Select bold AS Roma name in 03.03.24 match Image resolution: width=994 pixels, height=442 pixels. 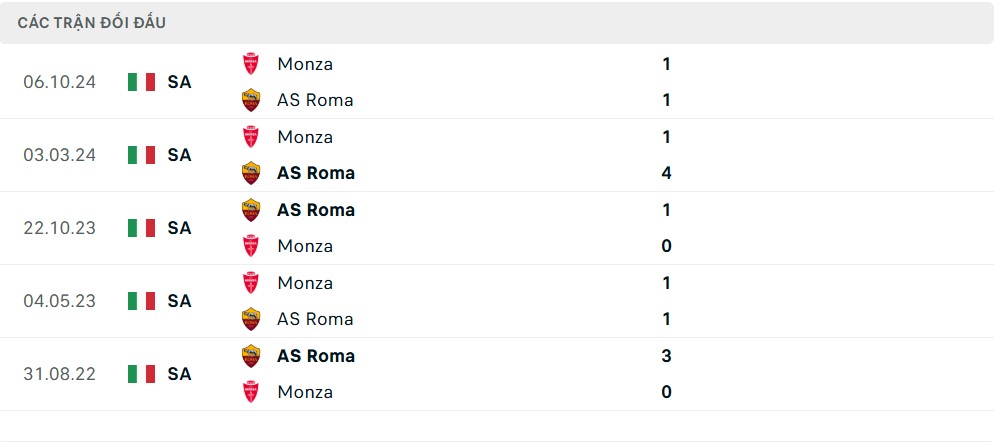point(316,173)
